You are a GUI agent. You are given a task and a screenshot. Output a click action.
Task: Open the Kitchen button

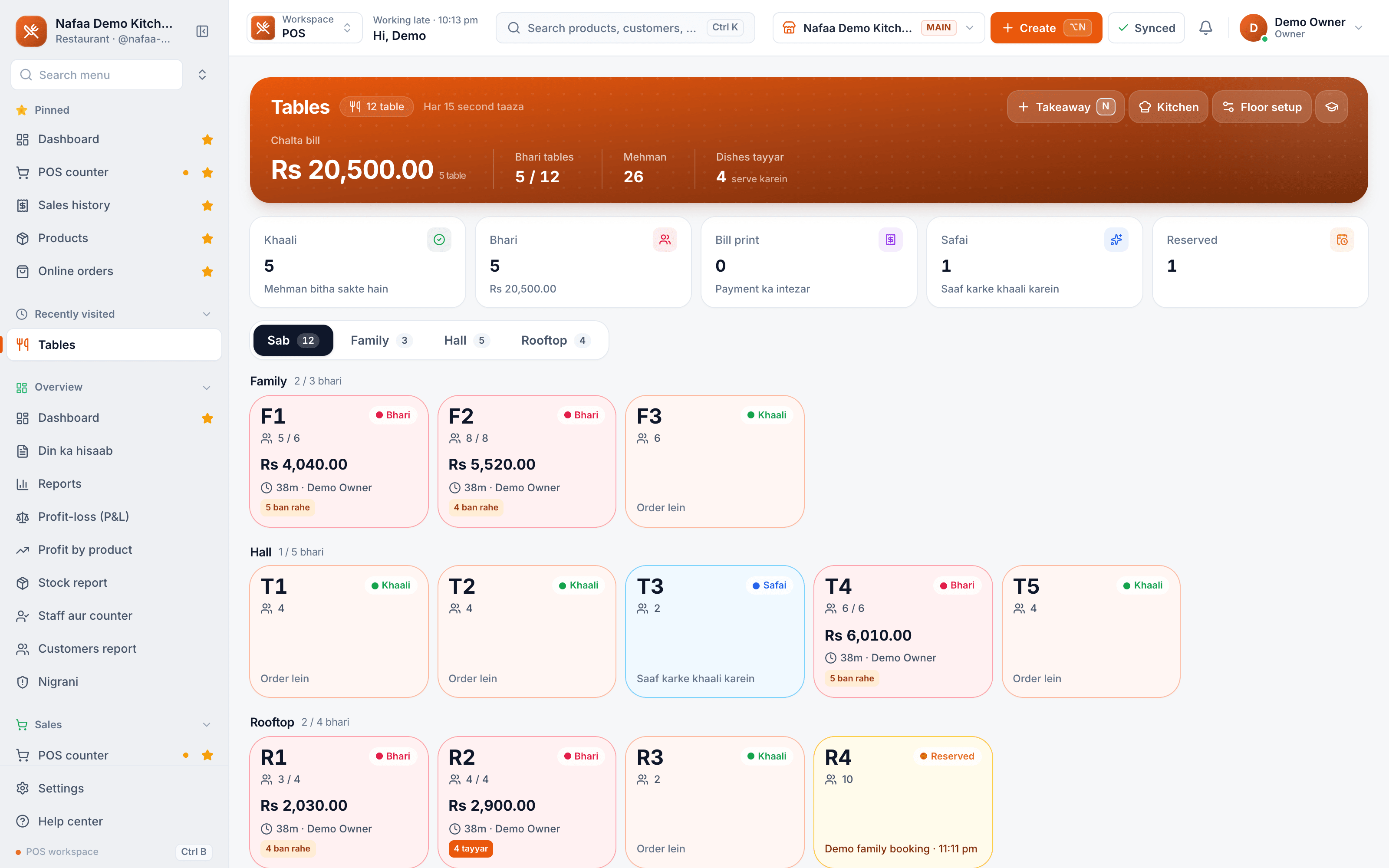[1168, 107]
